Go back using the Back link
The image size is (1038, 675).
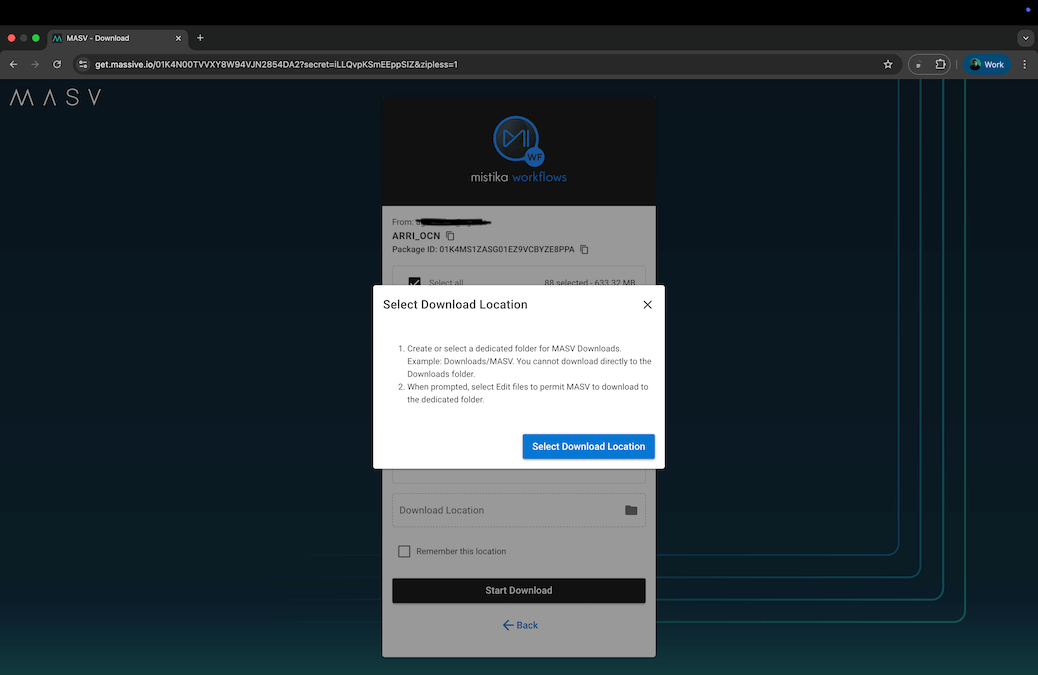pos(519,625)
